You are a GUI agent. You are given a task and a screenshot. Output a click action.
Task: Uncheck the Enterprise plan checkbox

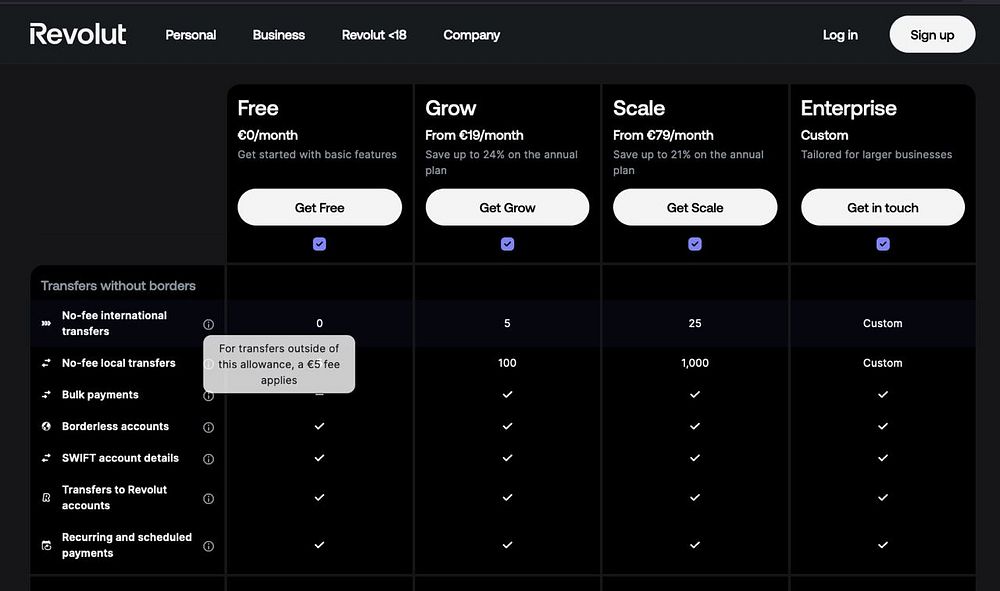point(883,244)
